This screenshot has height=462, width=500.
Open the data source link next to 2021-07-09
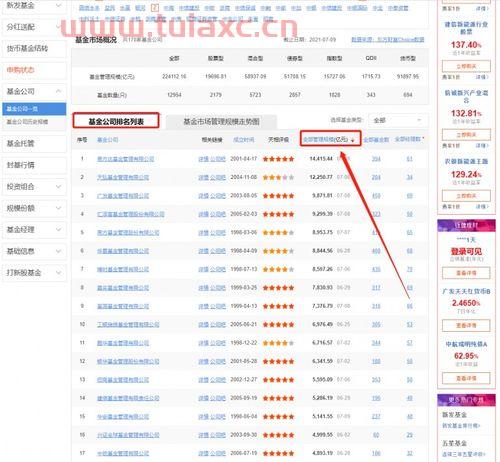click(x=388, y=40)
